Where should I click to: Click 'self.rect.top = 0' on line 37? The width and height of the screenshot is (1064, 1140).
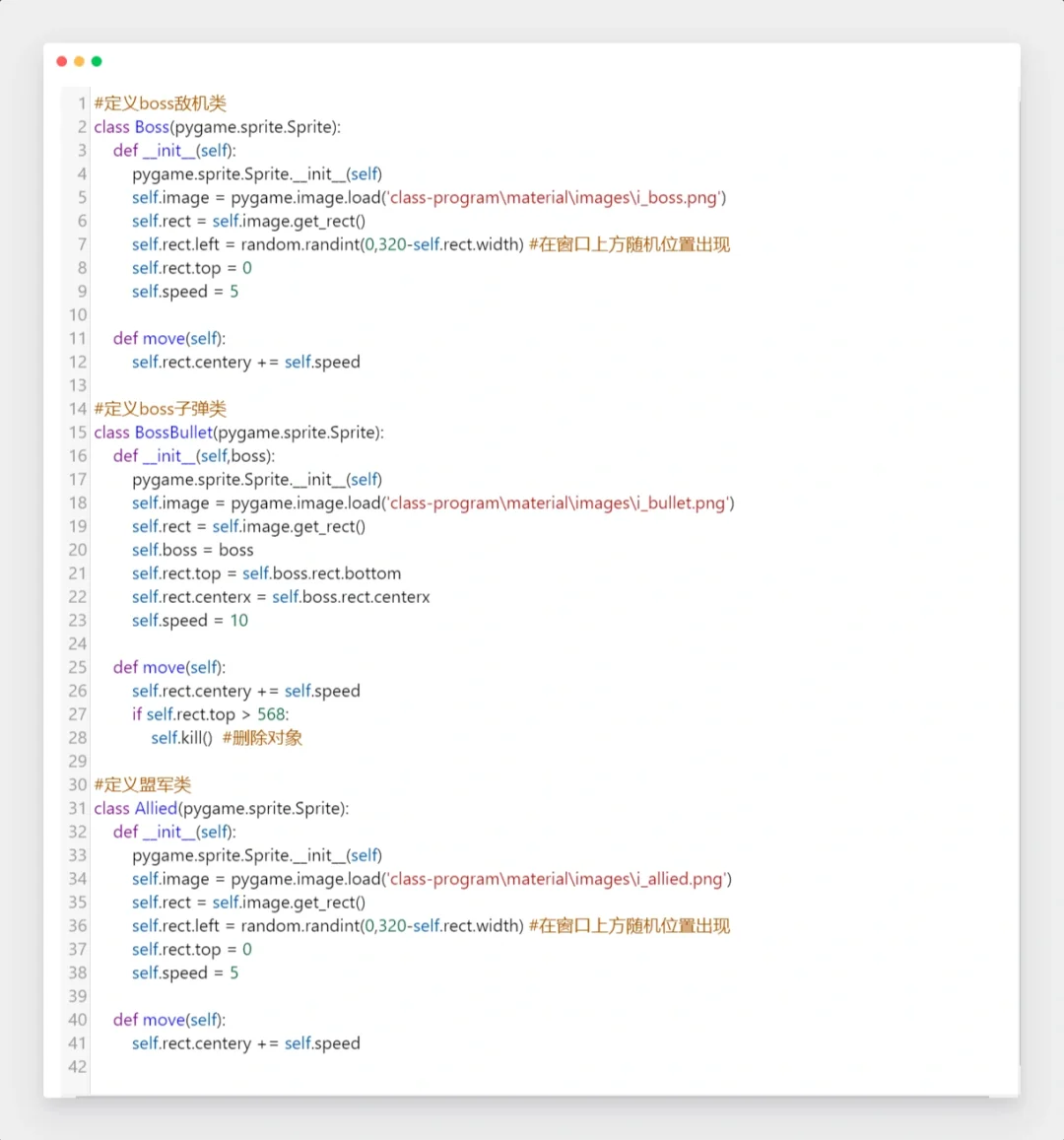pyautogui.click(x=192, y=950)
